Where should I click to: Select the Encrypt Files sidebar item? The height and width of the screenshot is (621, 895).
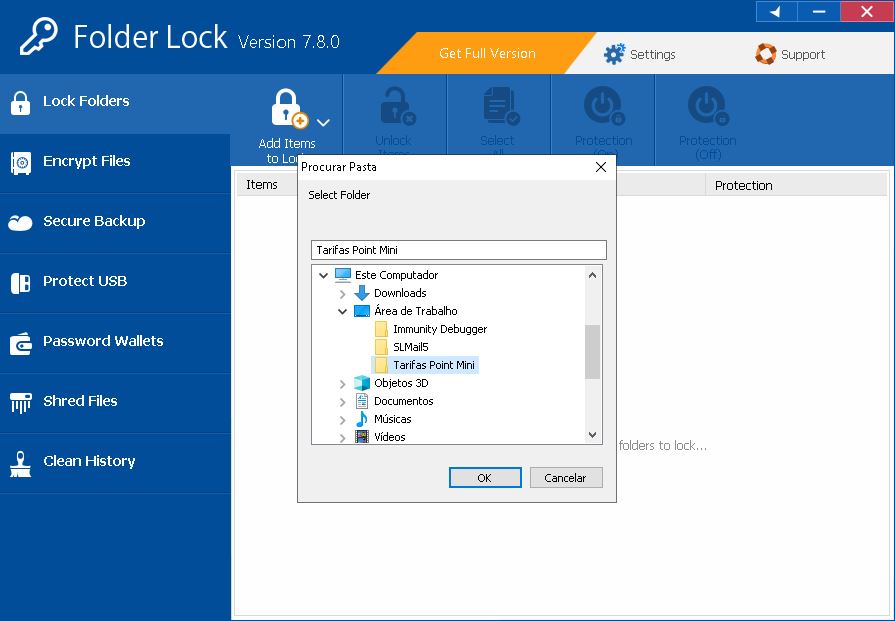pos(87,161)
